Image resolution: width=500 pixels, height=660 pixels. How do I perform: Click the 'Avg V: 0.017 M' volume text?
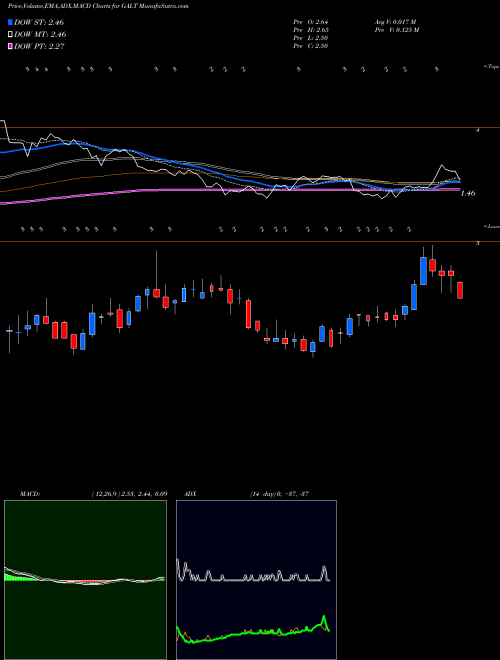[x=396, y=22]
